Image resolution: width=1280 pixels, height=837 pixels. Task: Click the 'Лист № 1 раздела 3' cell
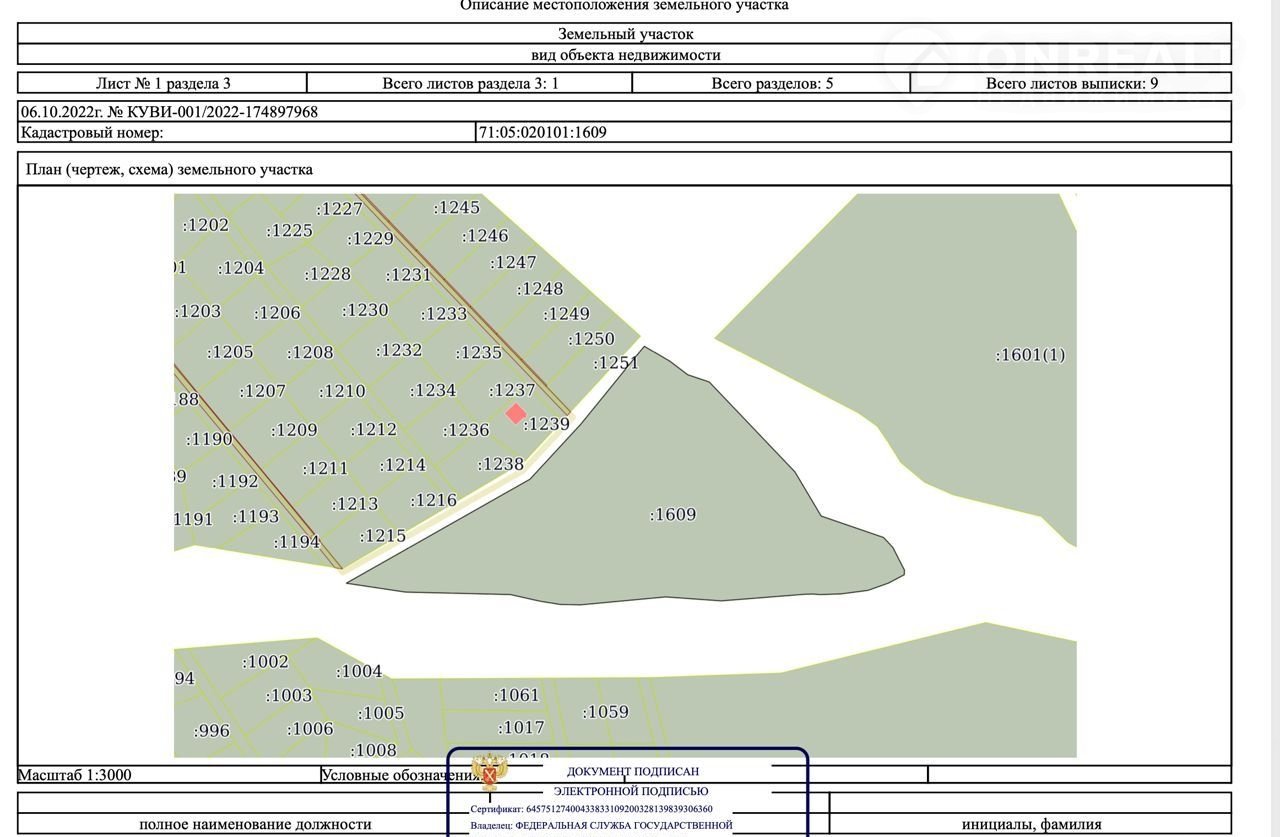pyautogui.click(x=163, y=83)
